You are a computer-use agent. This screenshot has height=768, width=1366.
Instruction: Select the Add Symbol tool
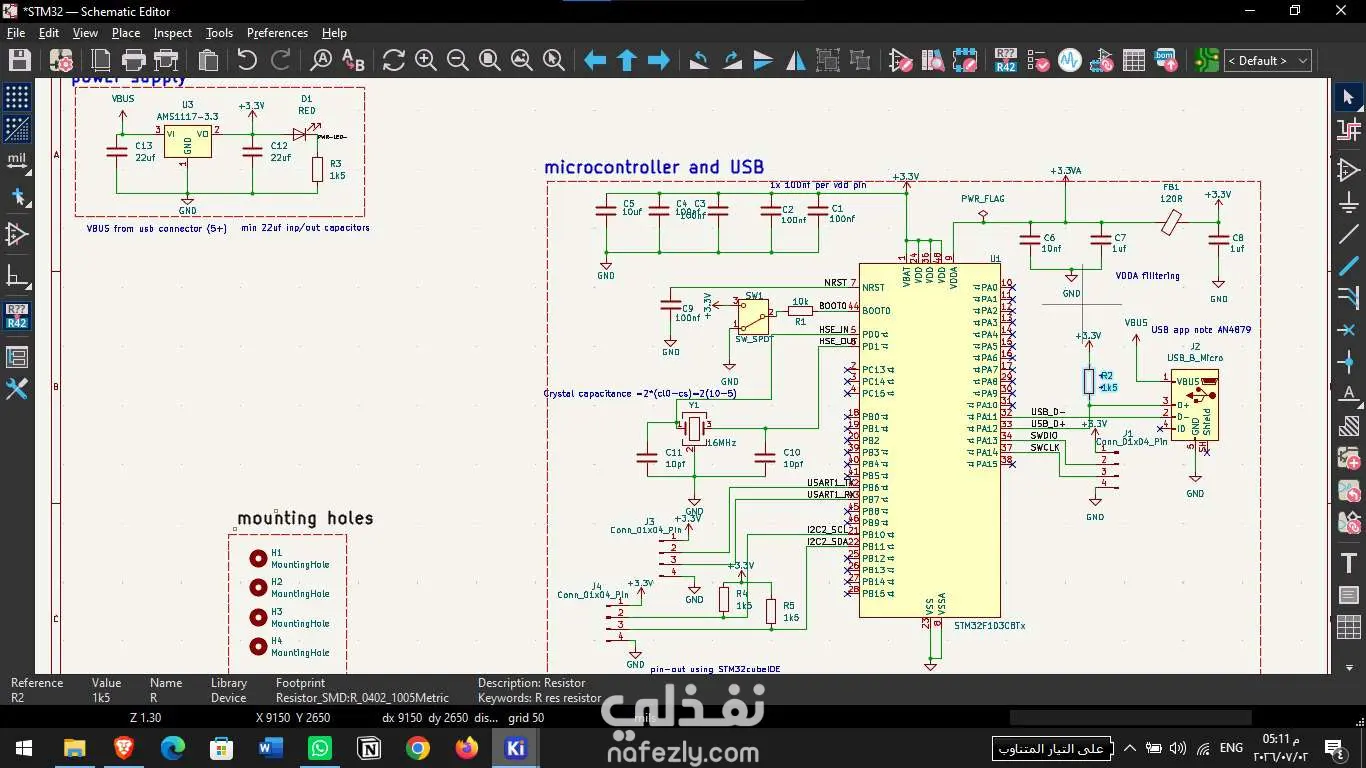point(1348,170)
